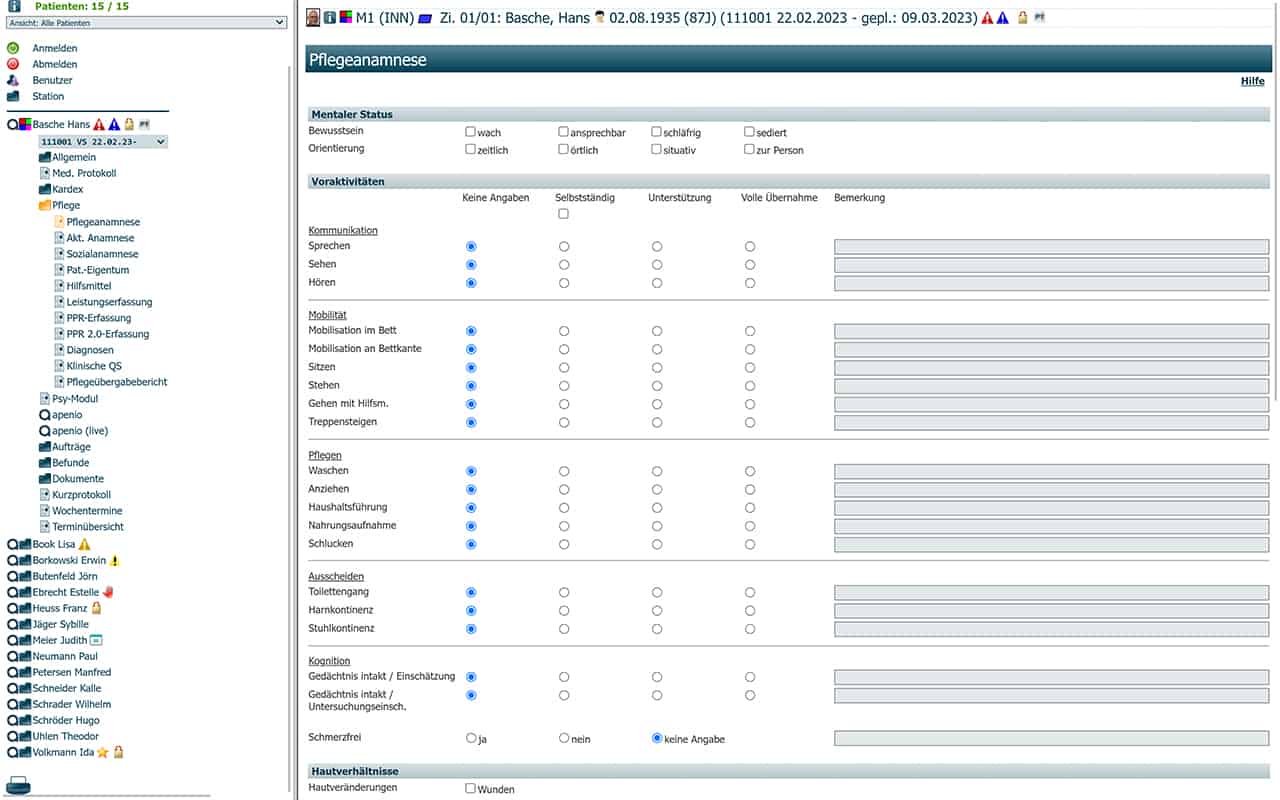Collapse the Pflege folder in tree
Image resolution: width=1280 pixels, height=800 pixels.
(x=45, y=206)
